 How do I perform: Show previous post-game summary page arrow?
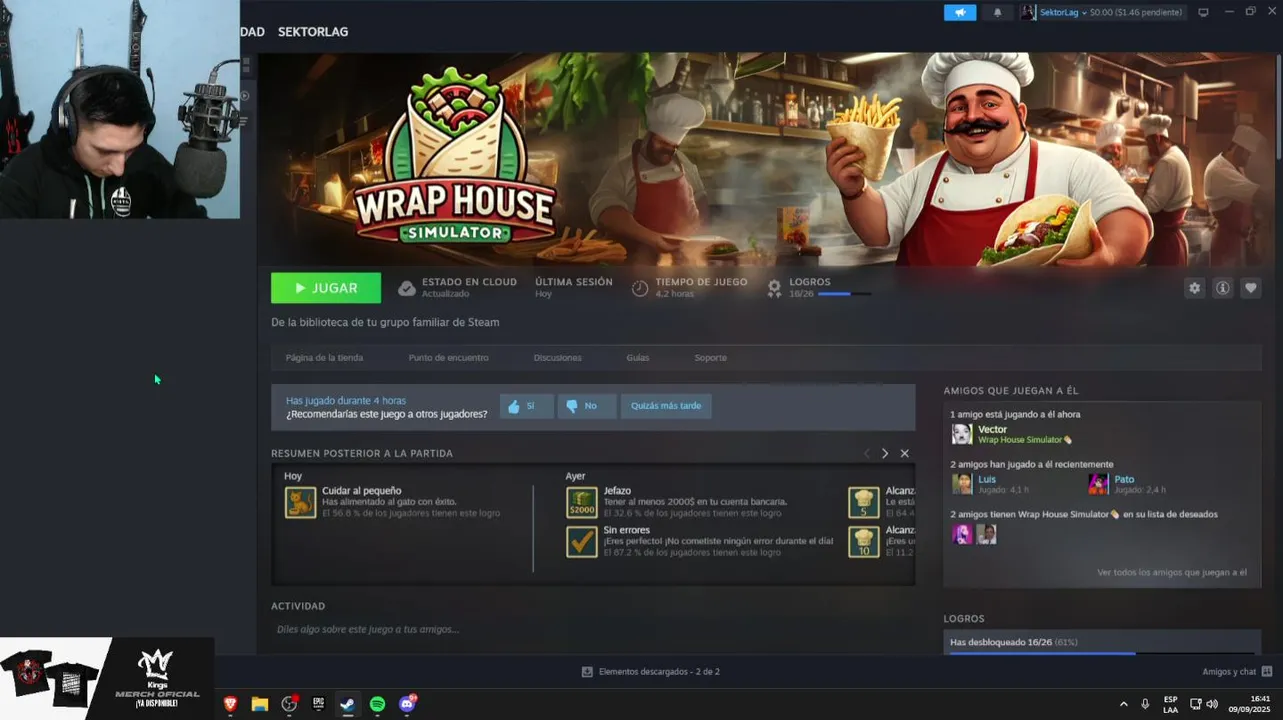[867, 454]
